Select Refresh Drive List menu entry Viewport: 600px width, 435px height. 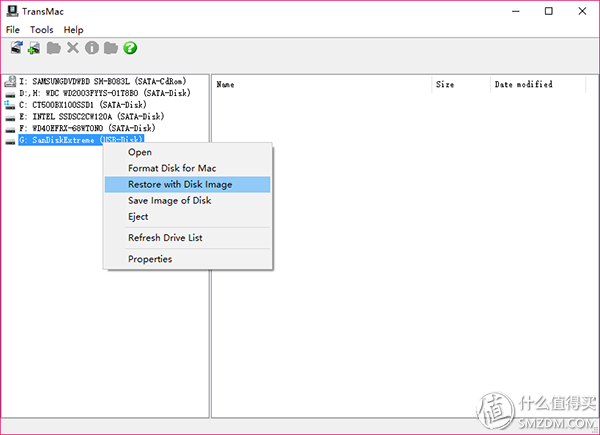point(188,238)
